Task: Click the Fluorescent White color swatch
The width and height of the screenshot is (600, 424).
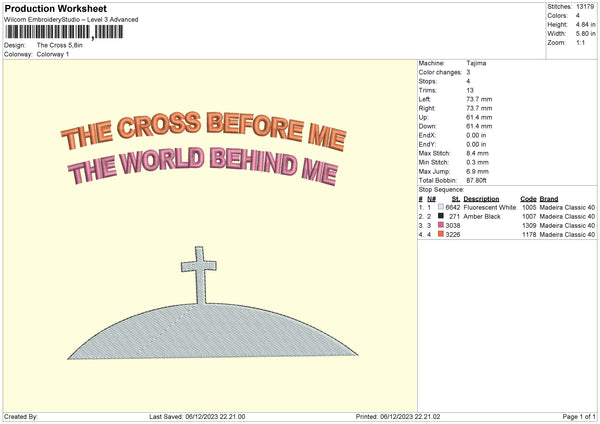Action: [x=440, y=207]
